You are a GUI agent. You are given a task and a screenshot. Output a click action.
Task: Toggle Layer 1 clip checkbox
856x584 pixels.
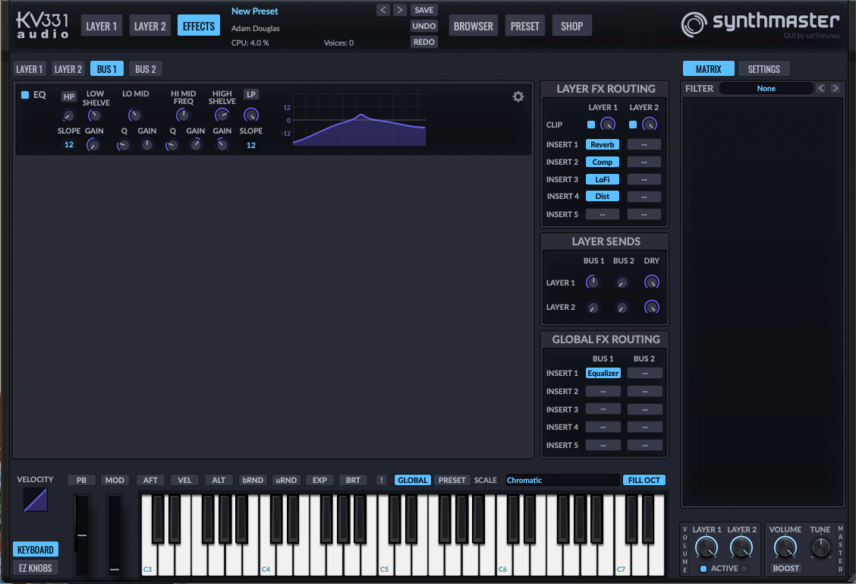(x=591, y=124)
